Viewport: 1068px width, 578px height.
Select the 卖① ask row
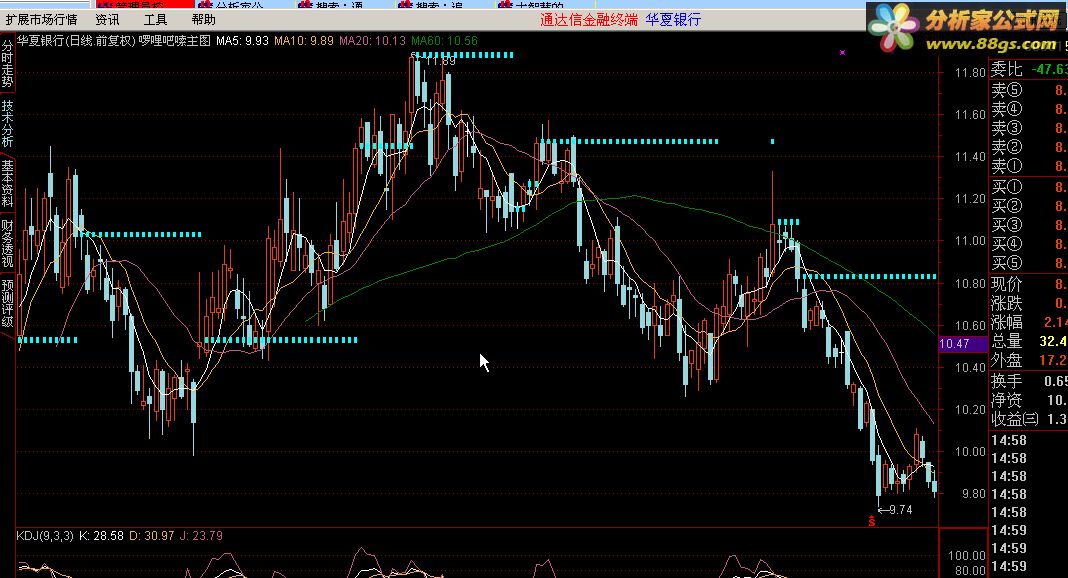pos(1028,166)
